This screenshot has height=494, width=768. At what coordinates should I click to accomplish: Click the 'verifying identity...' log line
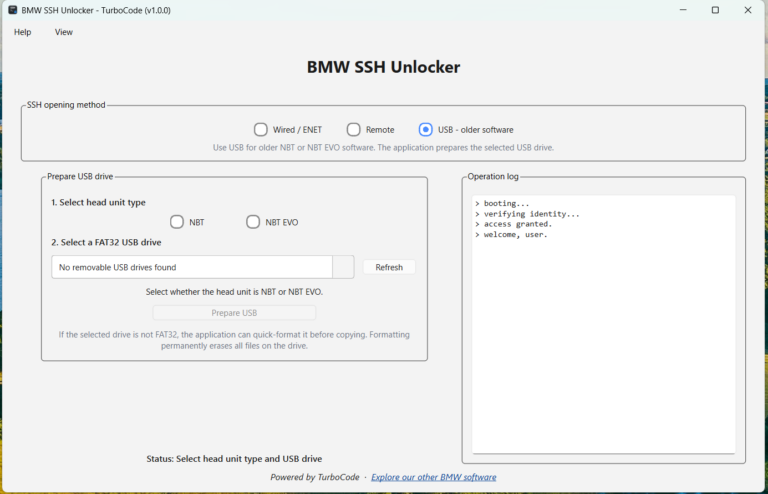(527, 214)
